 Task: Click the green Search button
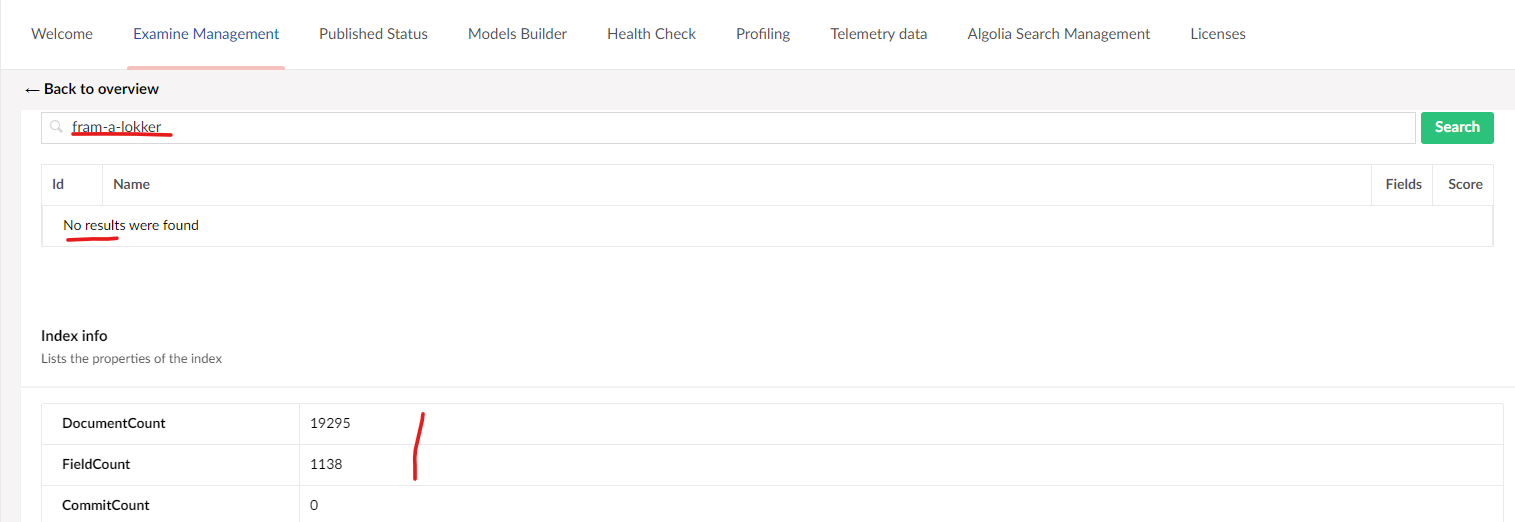1457,127
